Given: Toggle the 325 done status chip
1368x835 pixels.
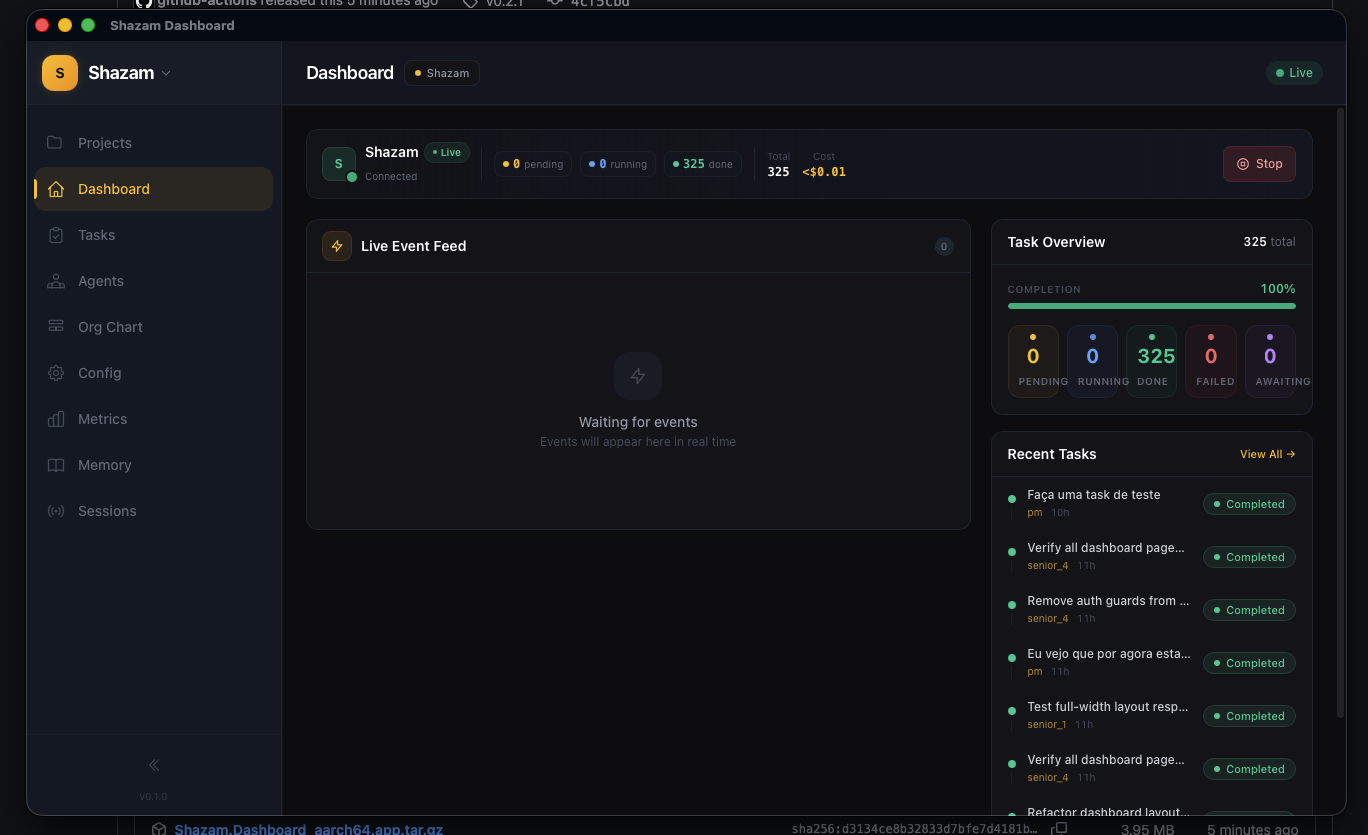Looking at the screenshot, I should coord(702,163).
